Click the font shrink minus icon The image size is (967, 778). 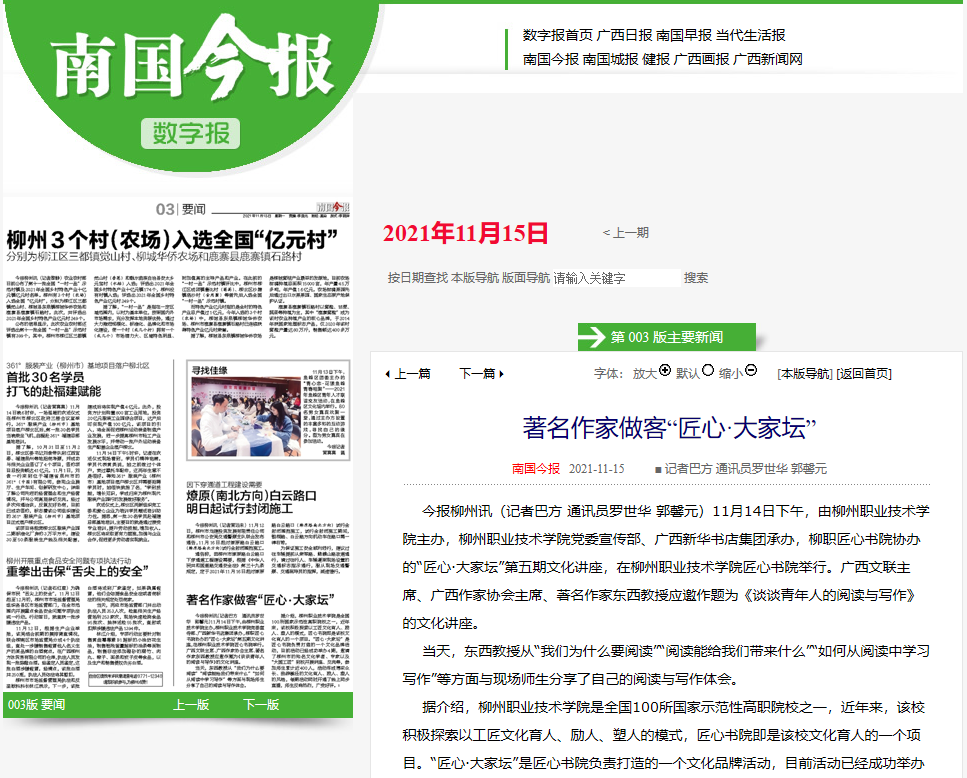[751, 371]
